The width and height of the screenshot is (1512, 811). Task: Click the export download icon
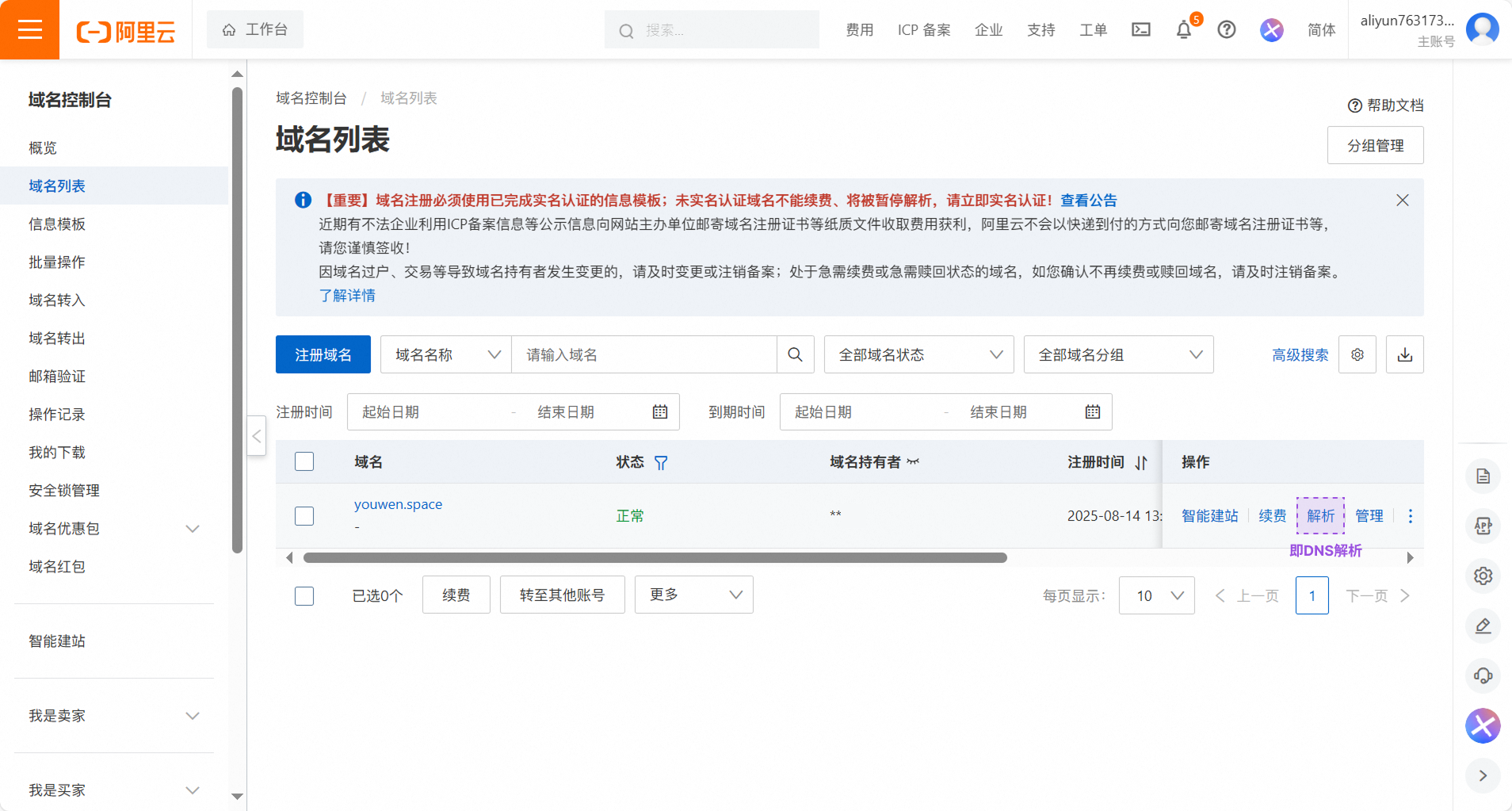point(1405,354)
